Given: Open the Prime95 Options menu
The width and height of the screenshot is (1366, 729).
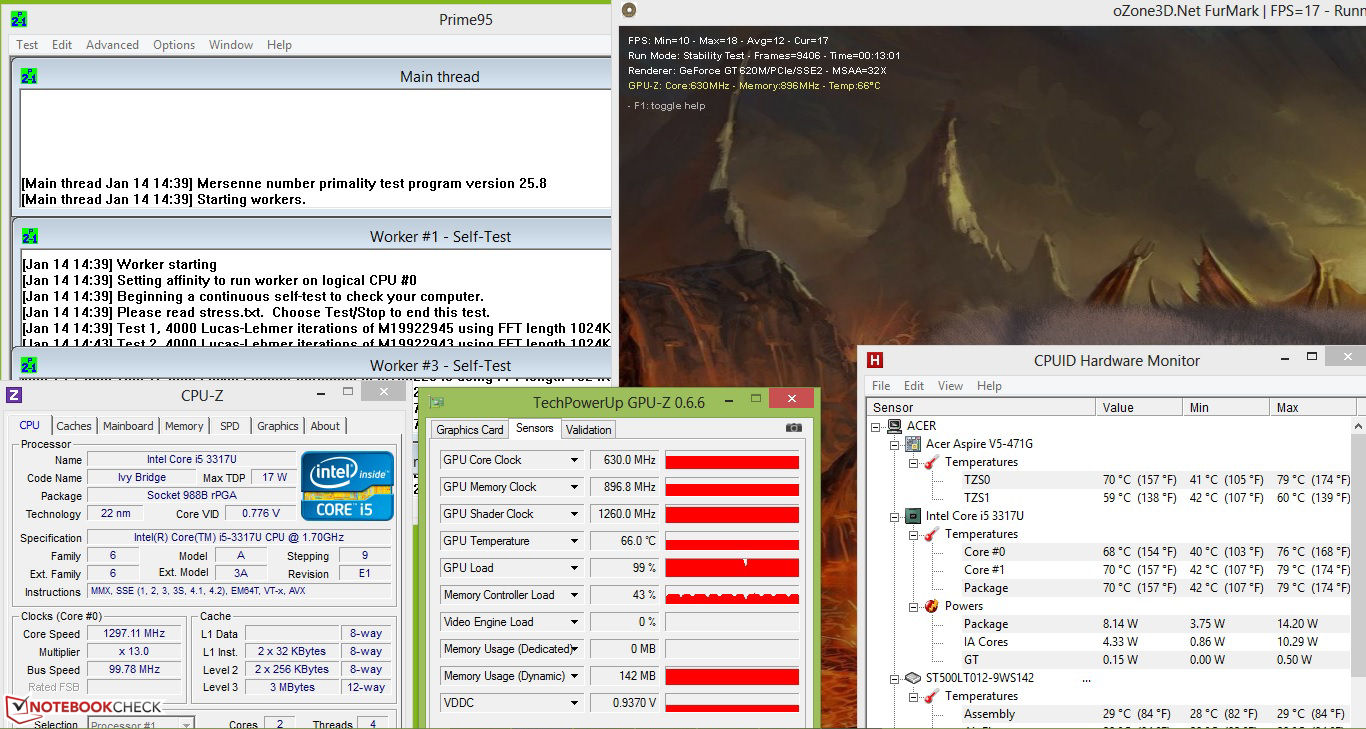Looking at the screenshot, I should tap(174, 45).
